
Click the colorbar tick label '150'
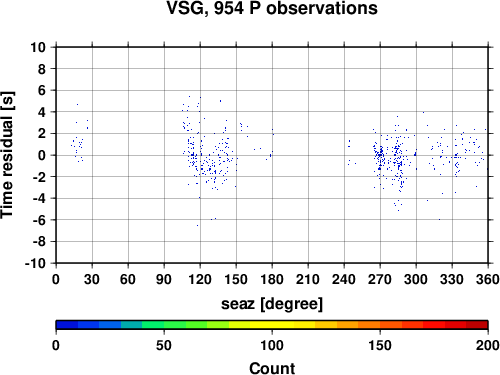[x=380, y=345]
